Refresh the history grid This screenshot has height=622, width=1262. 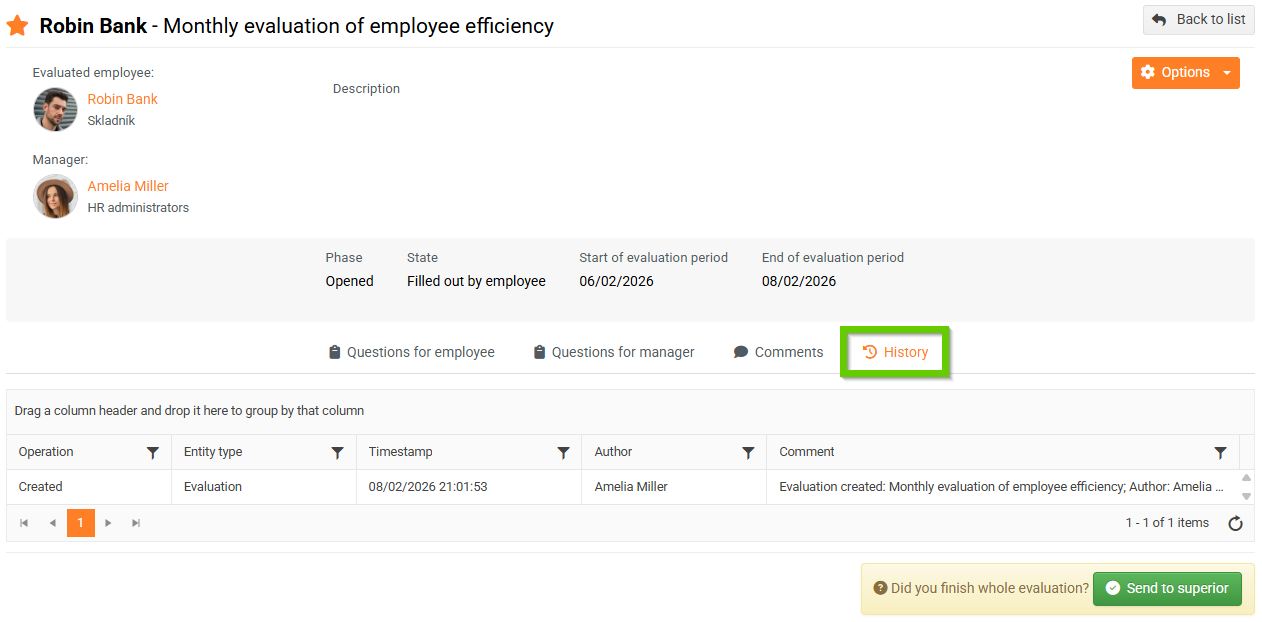pos(1235,523)
